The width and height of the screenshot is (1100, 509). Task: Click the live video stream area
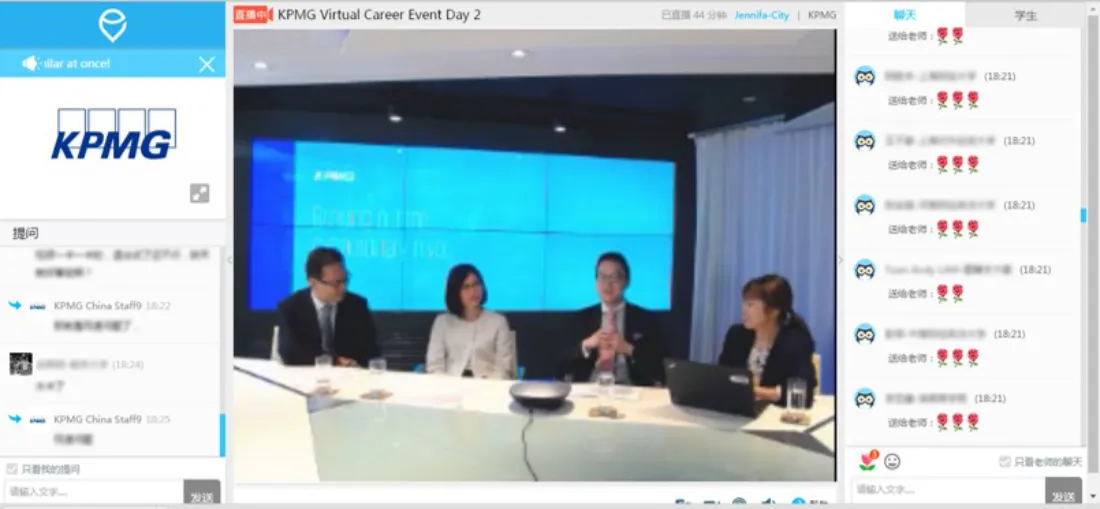pos(535,256)
